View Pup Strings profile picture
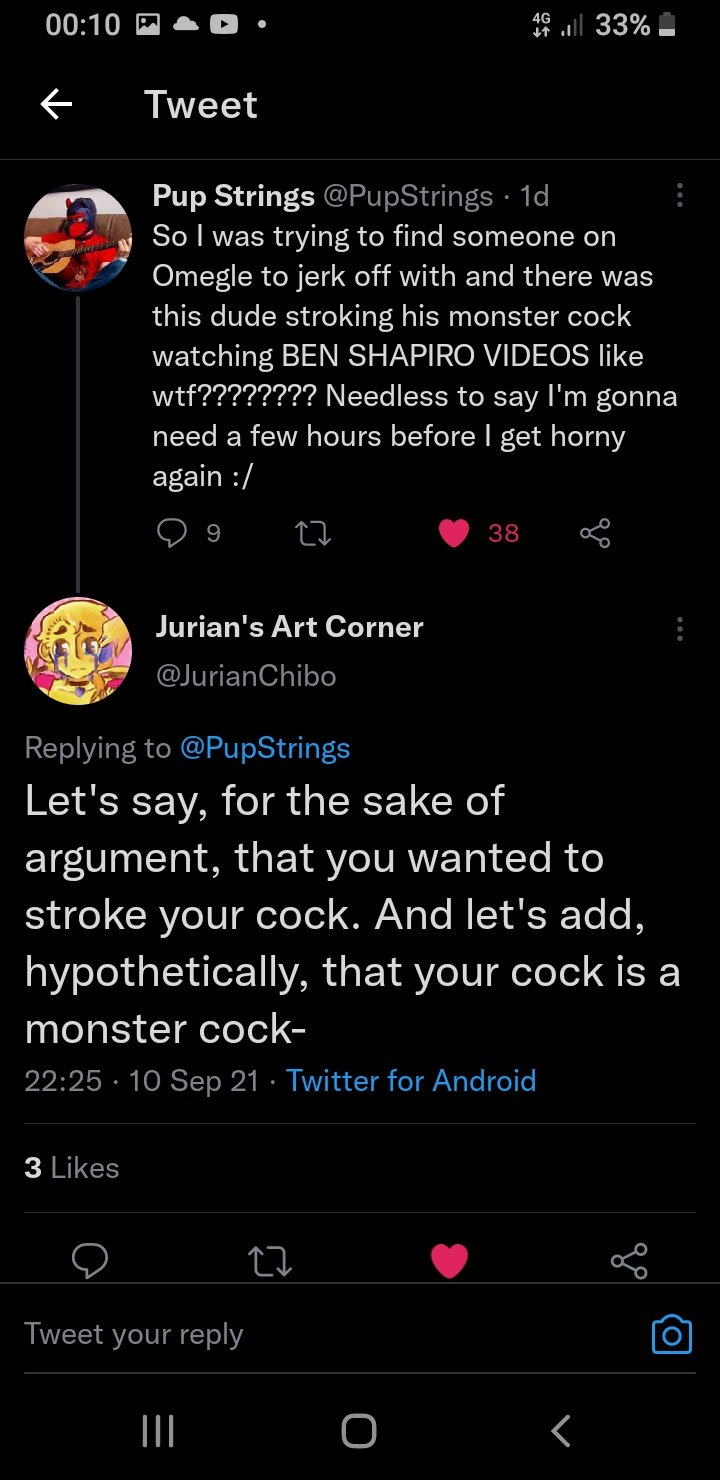The width and height of the screenshot is (720, 1480). click(x=77, y=238)
